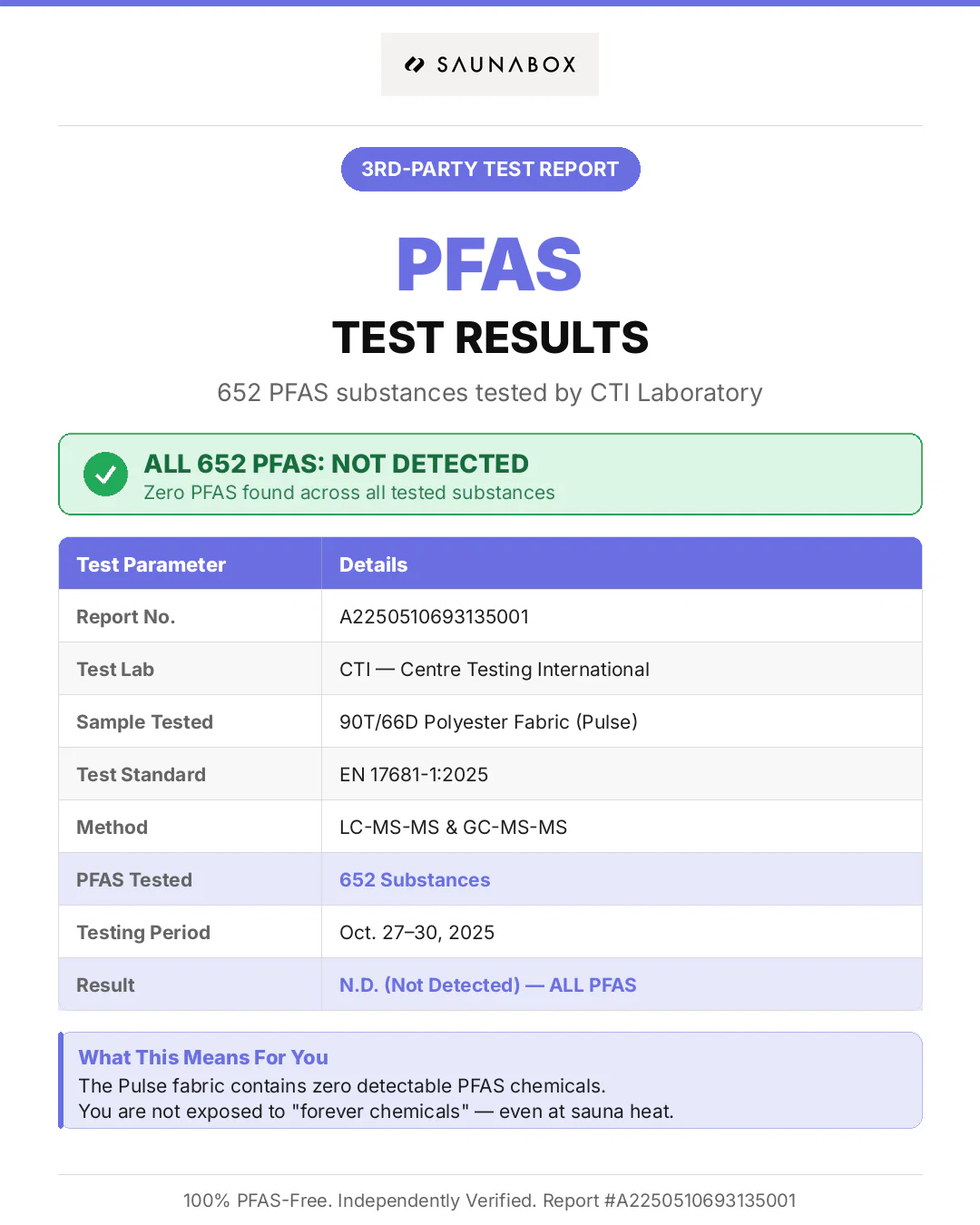
Task: Click the EN 17681-1:2025 test standard value
Action: (x=414, y=775)
